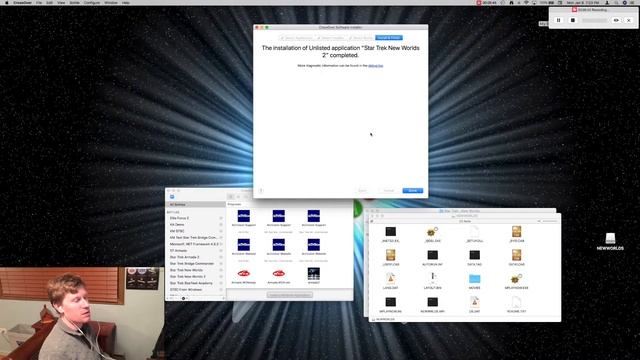Viewport: 640px width, 360px height.
Task: Select the MOVIES folder in Finder
Action: click(x=474, y=281)
